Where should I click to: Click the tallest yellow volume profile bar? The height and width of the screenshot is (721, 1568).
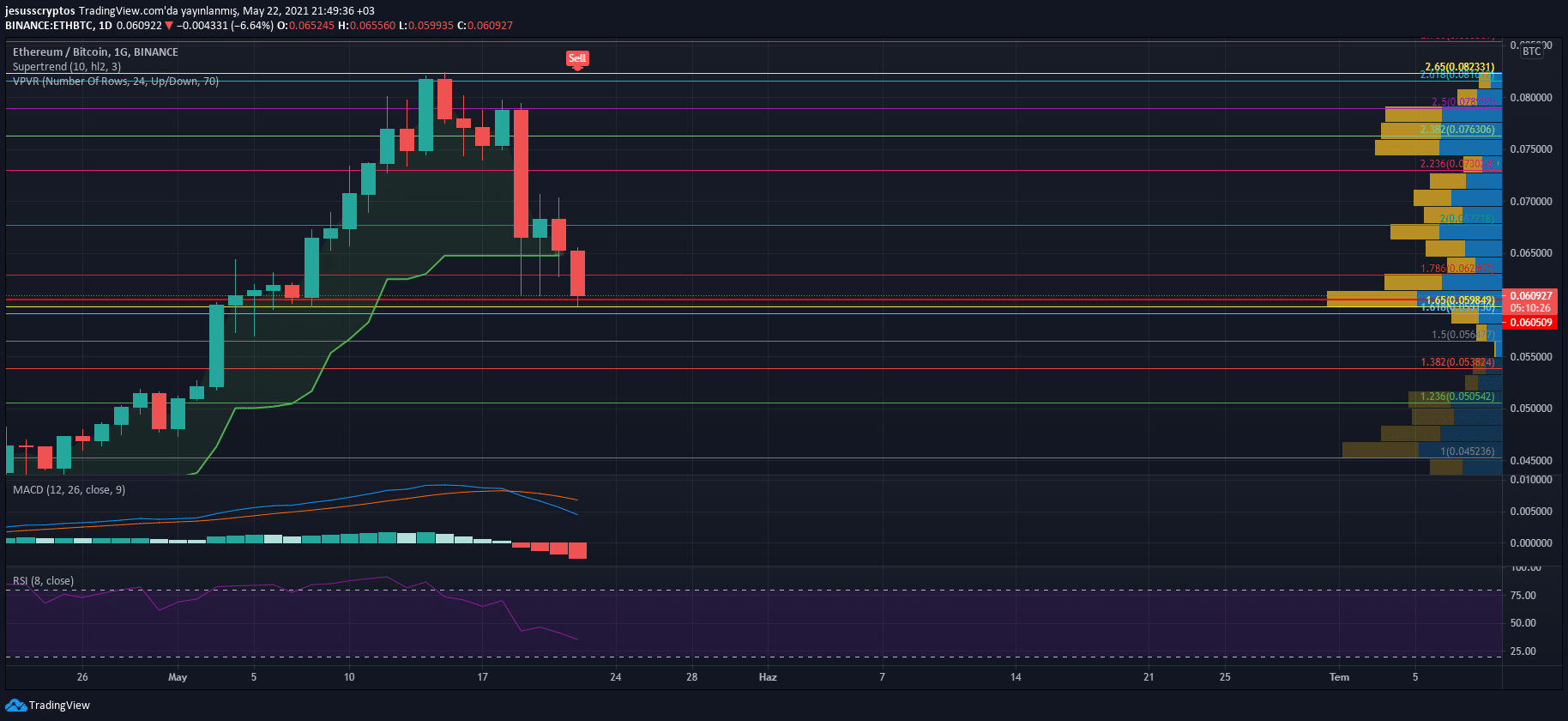click(1372, 299)
